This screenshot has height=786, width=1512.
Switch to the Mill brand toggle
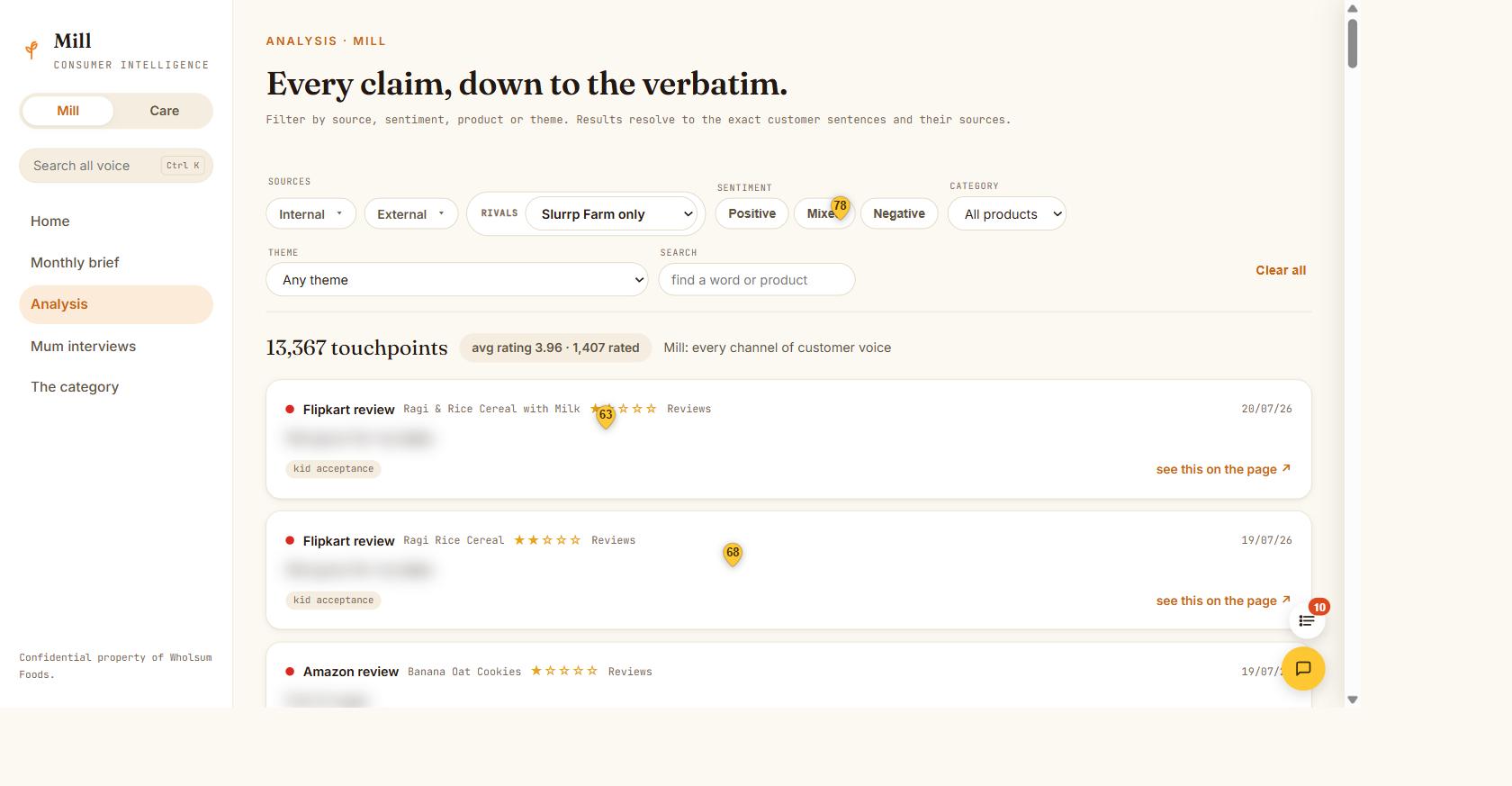(68, 111)
